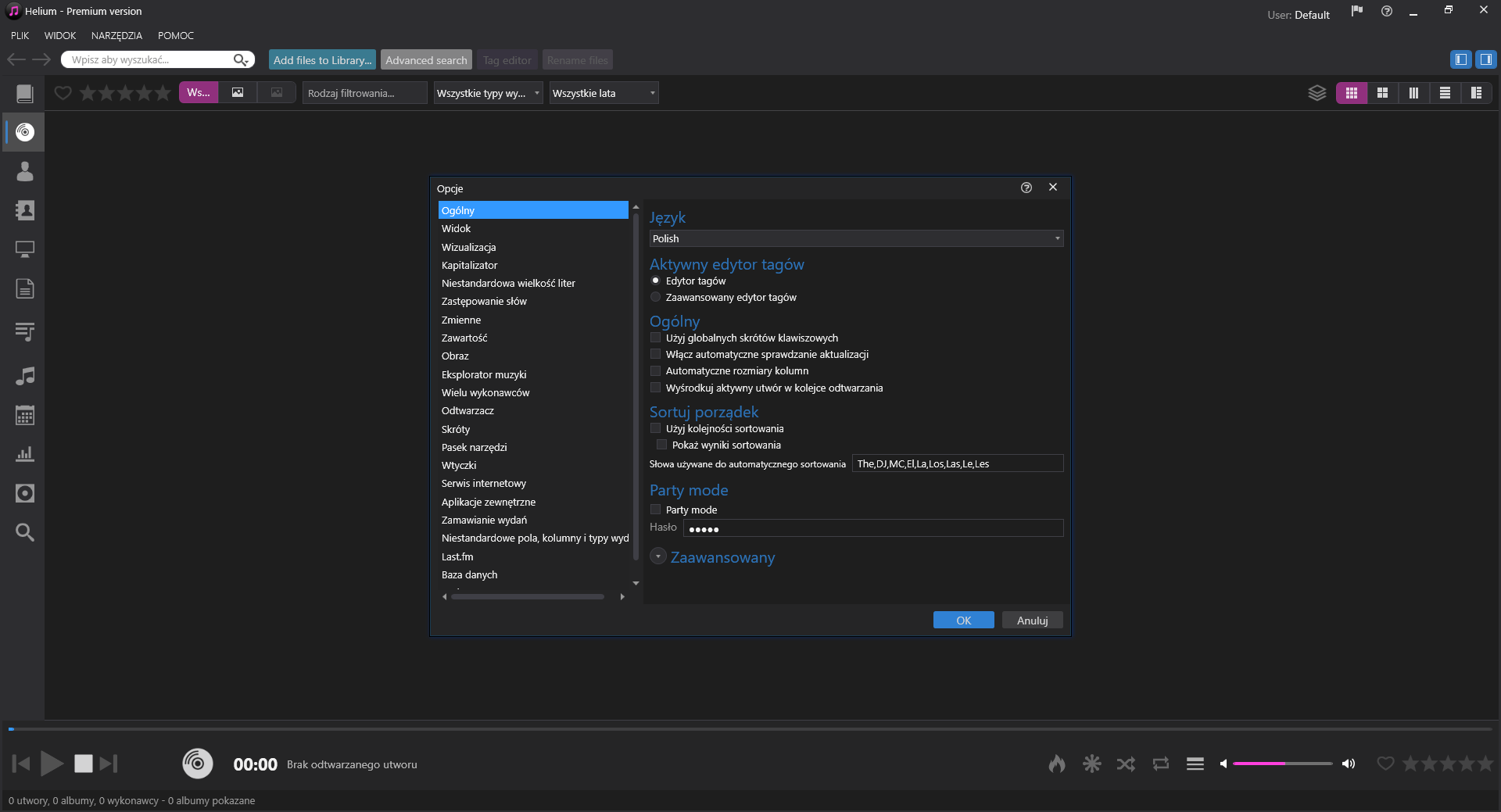Image resolution: width=1501 pixels, height=812 pixels.
Task: Click the search input field
Action: click(x=150, y=59)
